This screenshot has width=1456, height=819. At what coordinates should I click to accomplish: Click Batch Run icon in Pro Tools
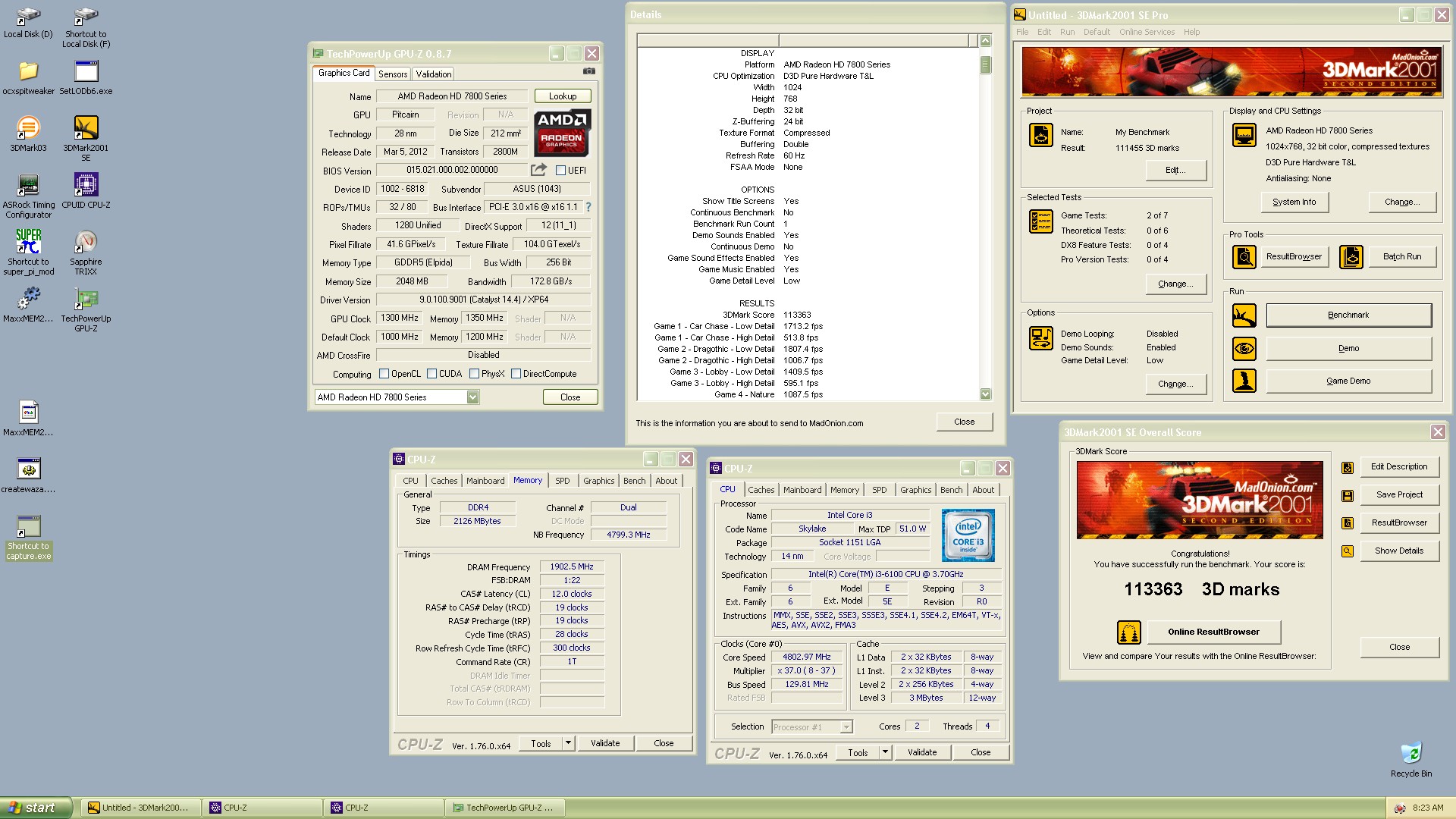pyautogui.click(x=1351, y=256)
